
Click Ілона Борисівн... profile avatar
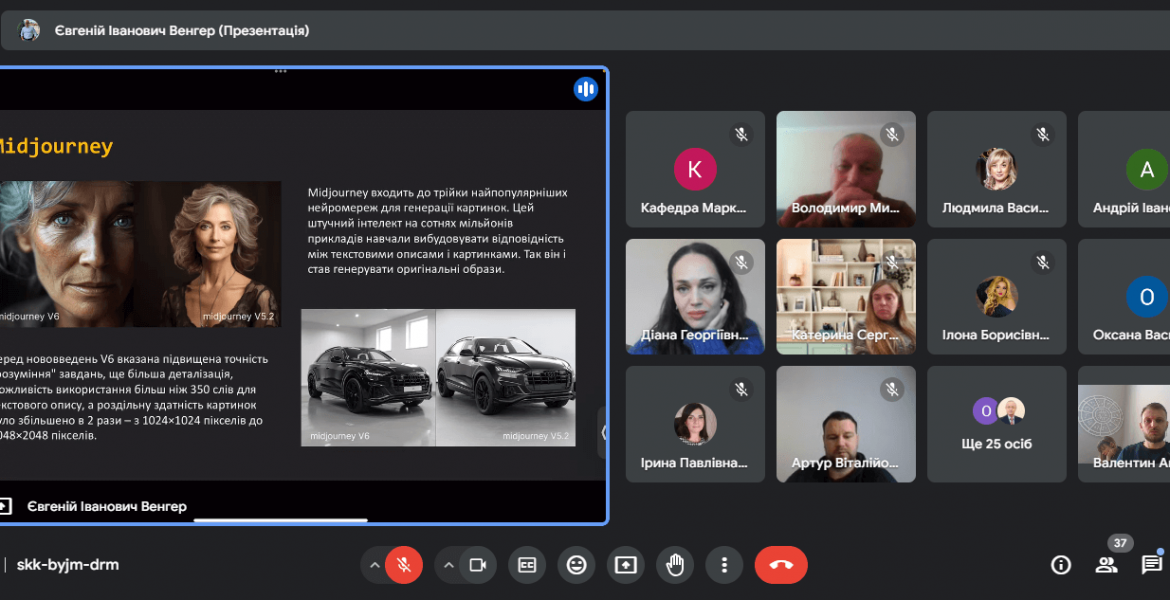[x=996, y=296]
